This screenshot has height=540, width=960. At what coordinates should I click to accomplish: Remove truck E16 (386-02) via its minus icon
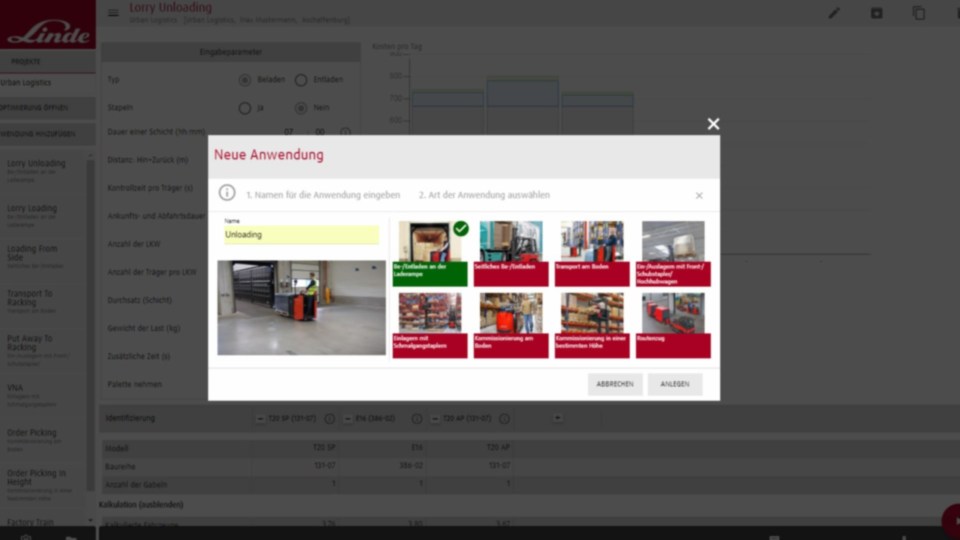[x=348, y=419]
